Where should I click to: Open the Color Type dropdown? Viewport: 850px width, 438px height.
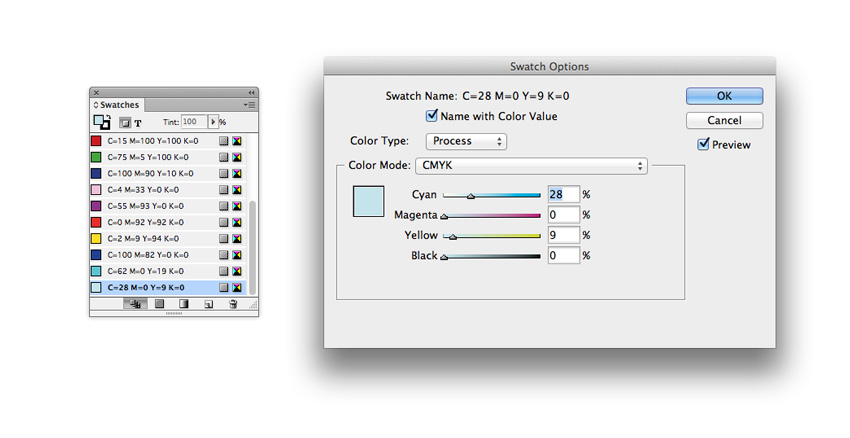coord(466,141)
